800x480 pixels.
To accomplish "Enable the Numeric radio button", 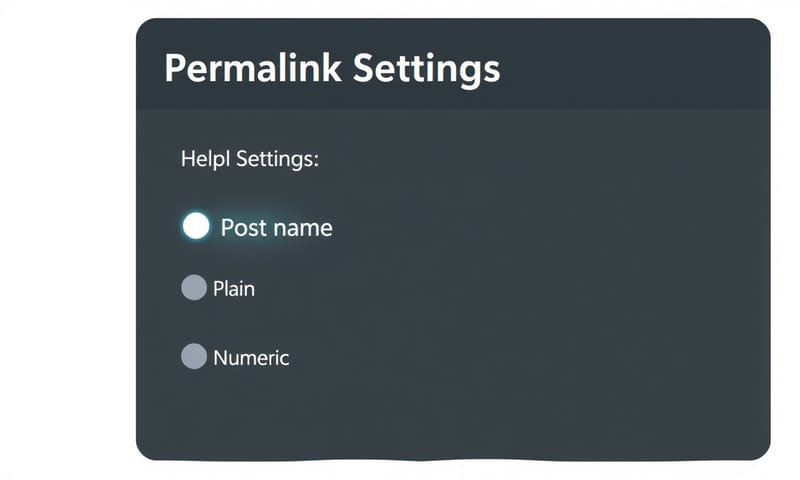I will tap(194, 356).
